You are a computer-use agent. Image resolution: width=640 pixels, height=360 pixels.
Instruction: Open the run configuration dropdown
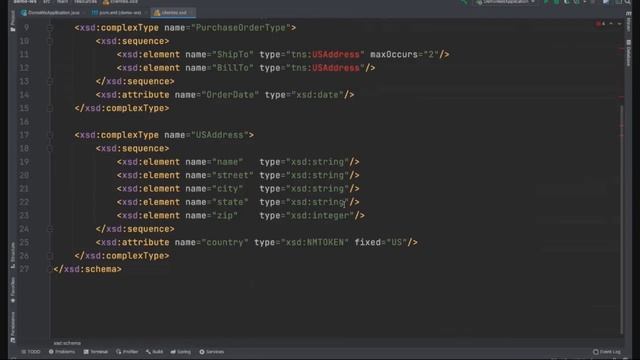click(x=505, y=2)
